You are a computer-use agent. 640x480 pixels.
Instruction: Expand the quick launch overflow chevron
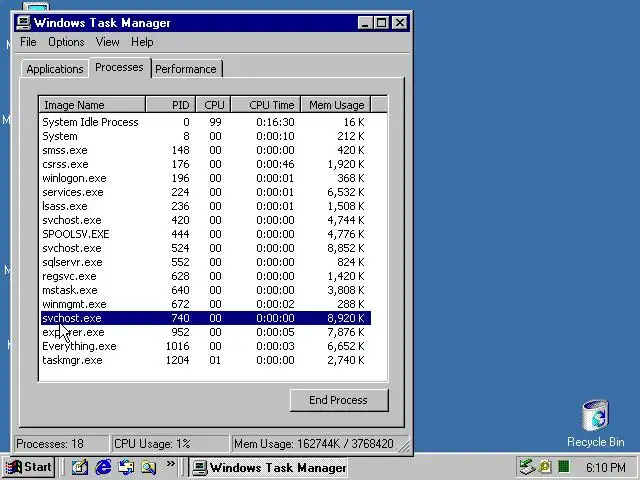click(x=171, y=464)
